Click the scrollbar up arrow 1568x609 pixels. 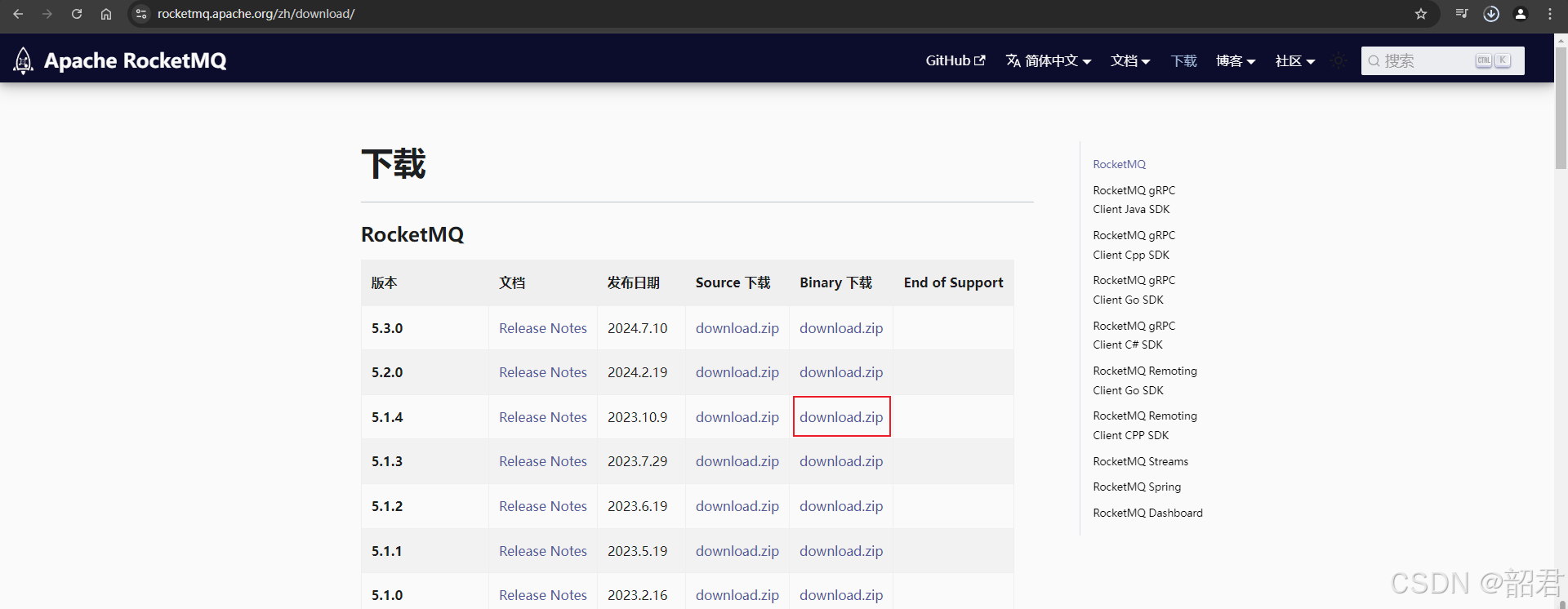pyautogui.click(x=1561, y=40)
